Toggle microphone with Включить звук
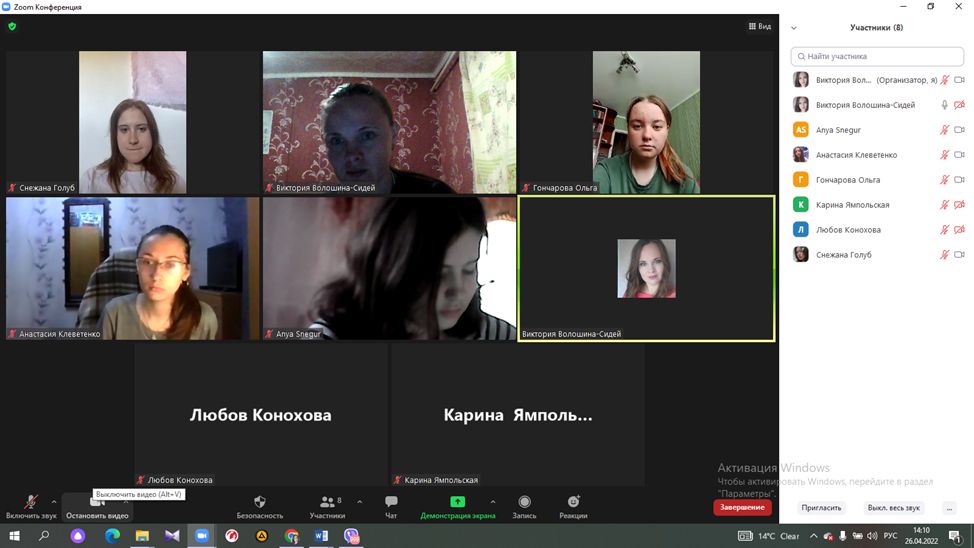 pyautogui.click(x=31, y=502)
